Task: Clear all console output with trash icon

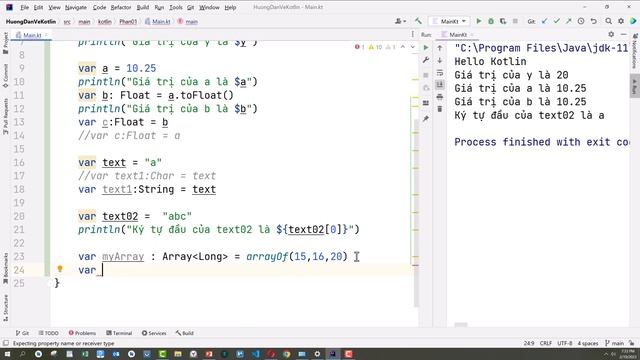Action: (440, 109)
